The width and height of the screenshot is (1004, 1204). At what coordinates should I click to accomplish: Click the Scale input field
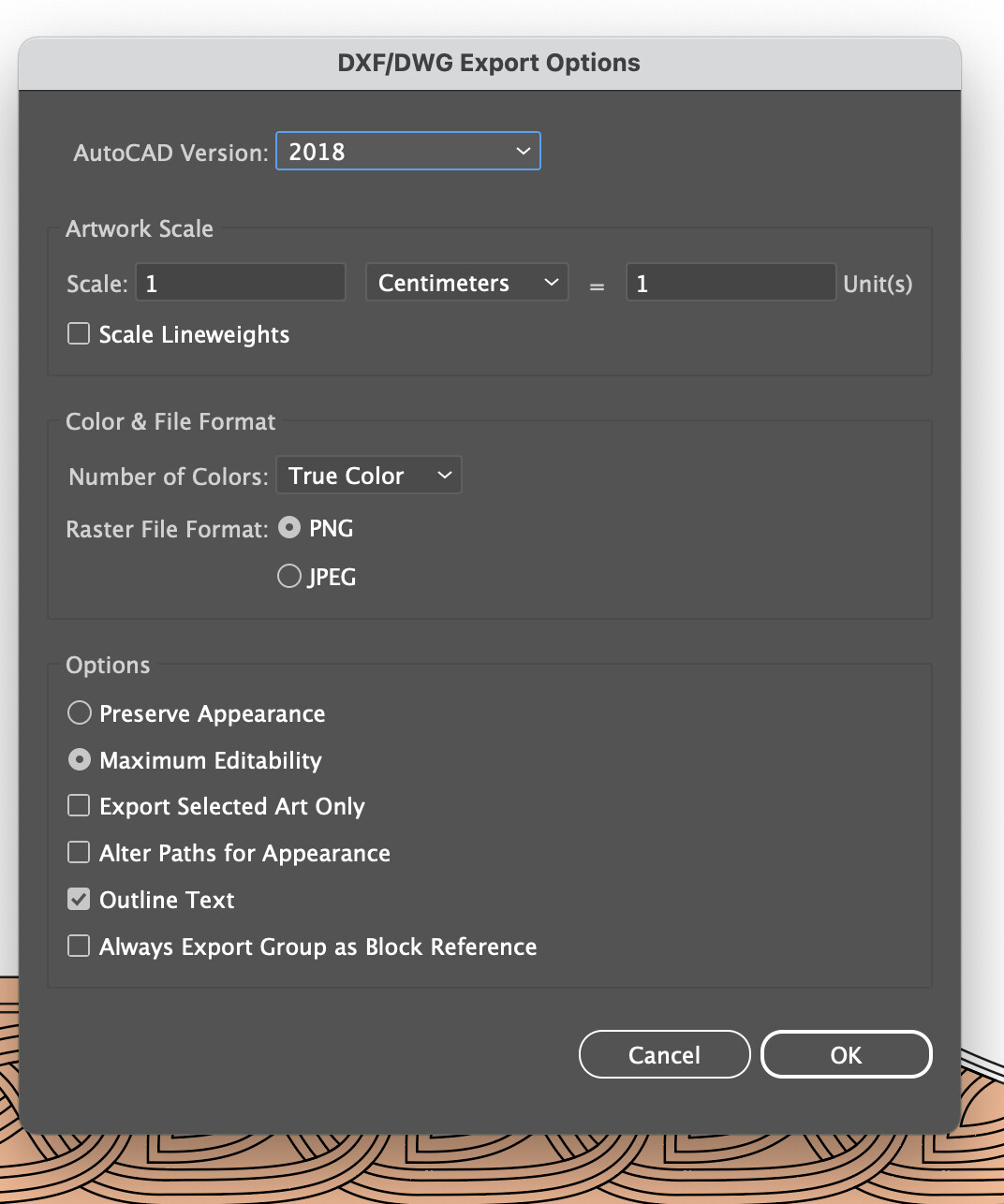[x=241, y=283]
